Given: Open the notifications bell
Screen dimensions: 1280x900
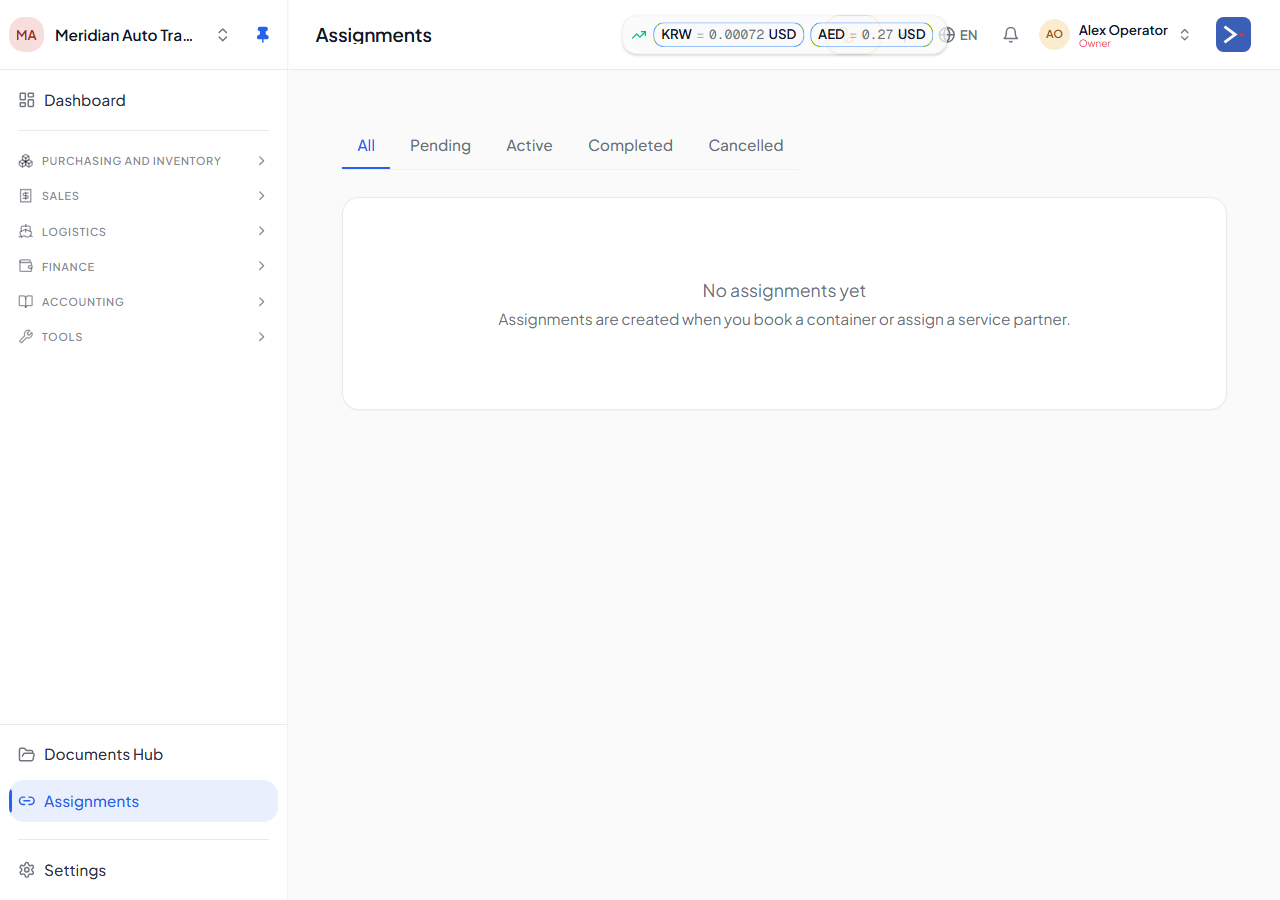Looking at the screenshot, I should pyautogui.click(x=1011, y=35).
